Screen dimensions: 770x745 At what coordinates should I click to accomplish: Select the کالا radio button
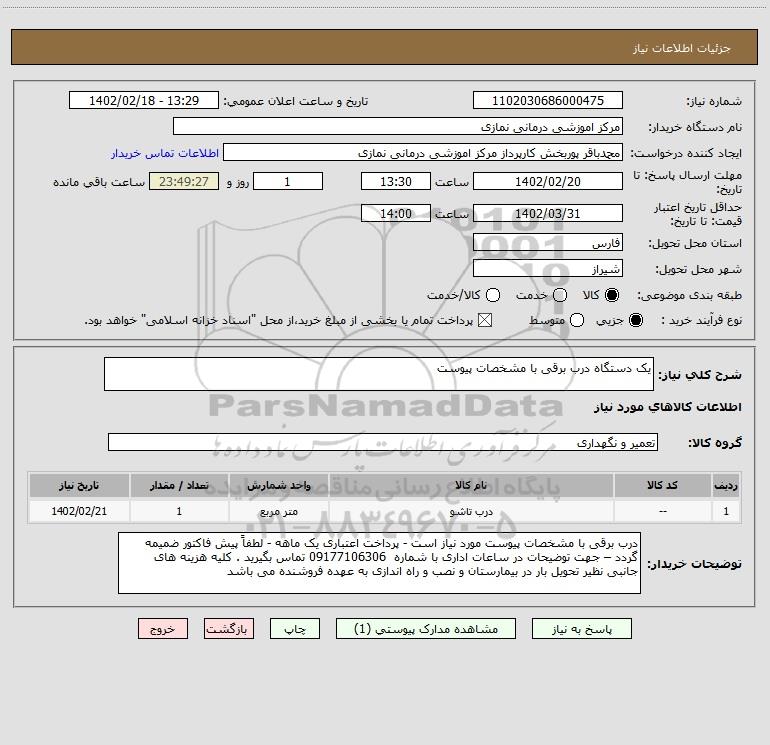coord(612,295)
